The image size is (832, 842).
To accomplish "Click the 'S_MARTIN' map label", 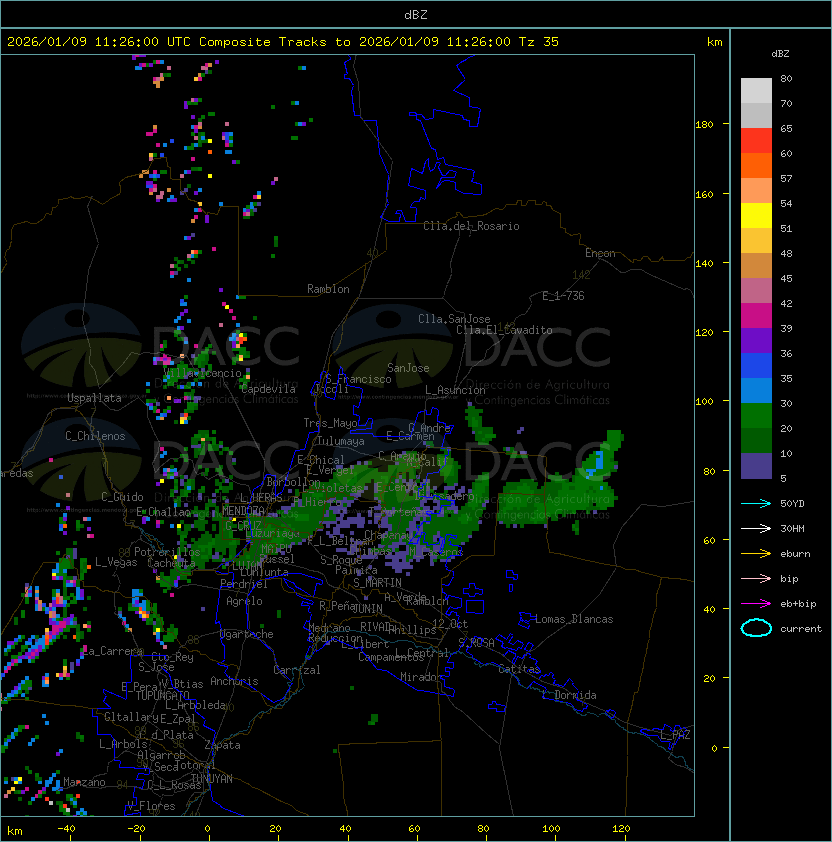I will [377, 583].
